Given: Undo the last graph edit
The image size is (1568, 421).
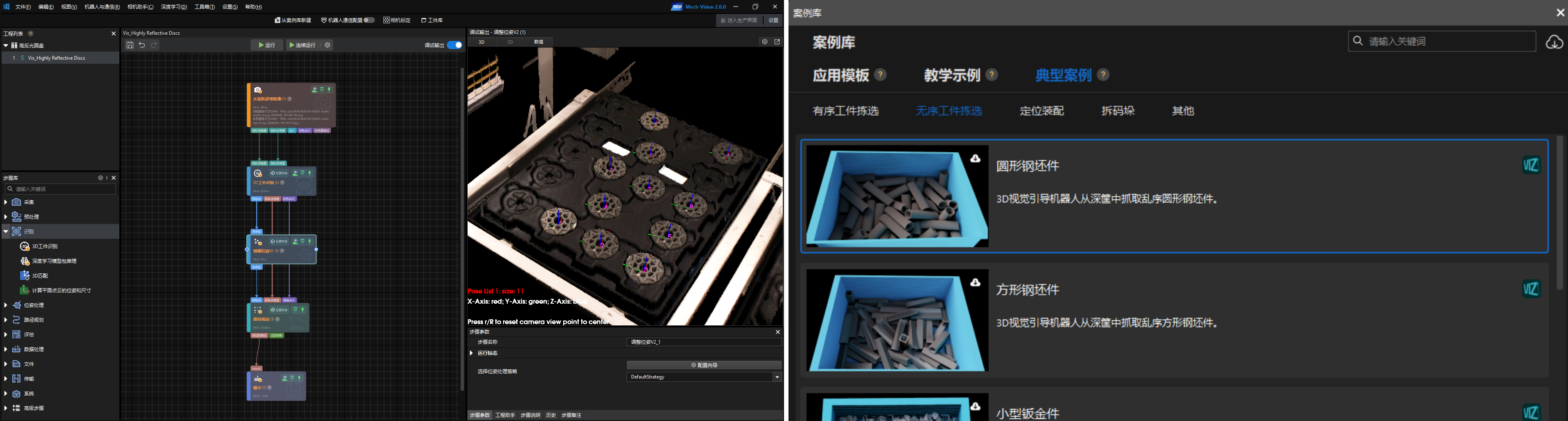Looking at the screenshot, I should click(141, 45).
